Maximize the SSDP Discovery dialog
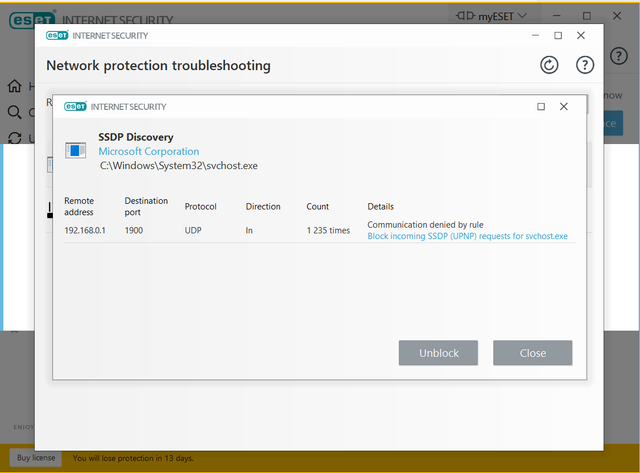 [x=541, y=107]
